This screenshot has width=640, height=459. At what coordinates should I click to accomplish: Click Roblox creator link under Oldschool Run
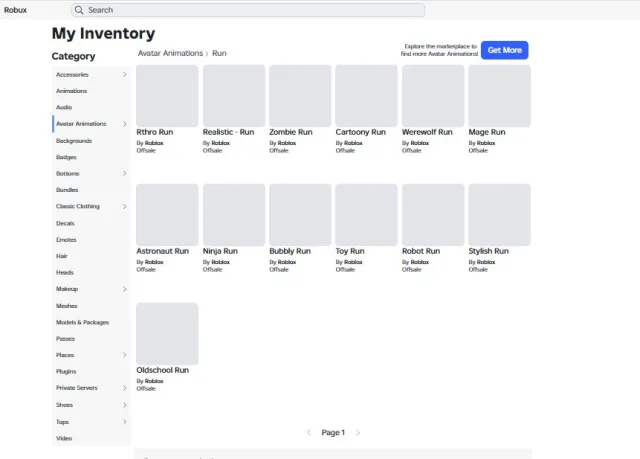pos(154,381)
